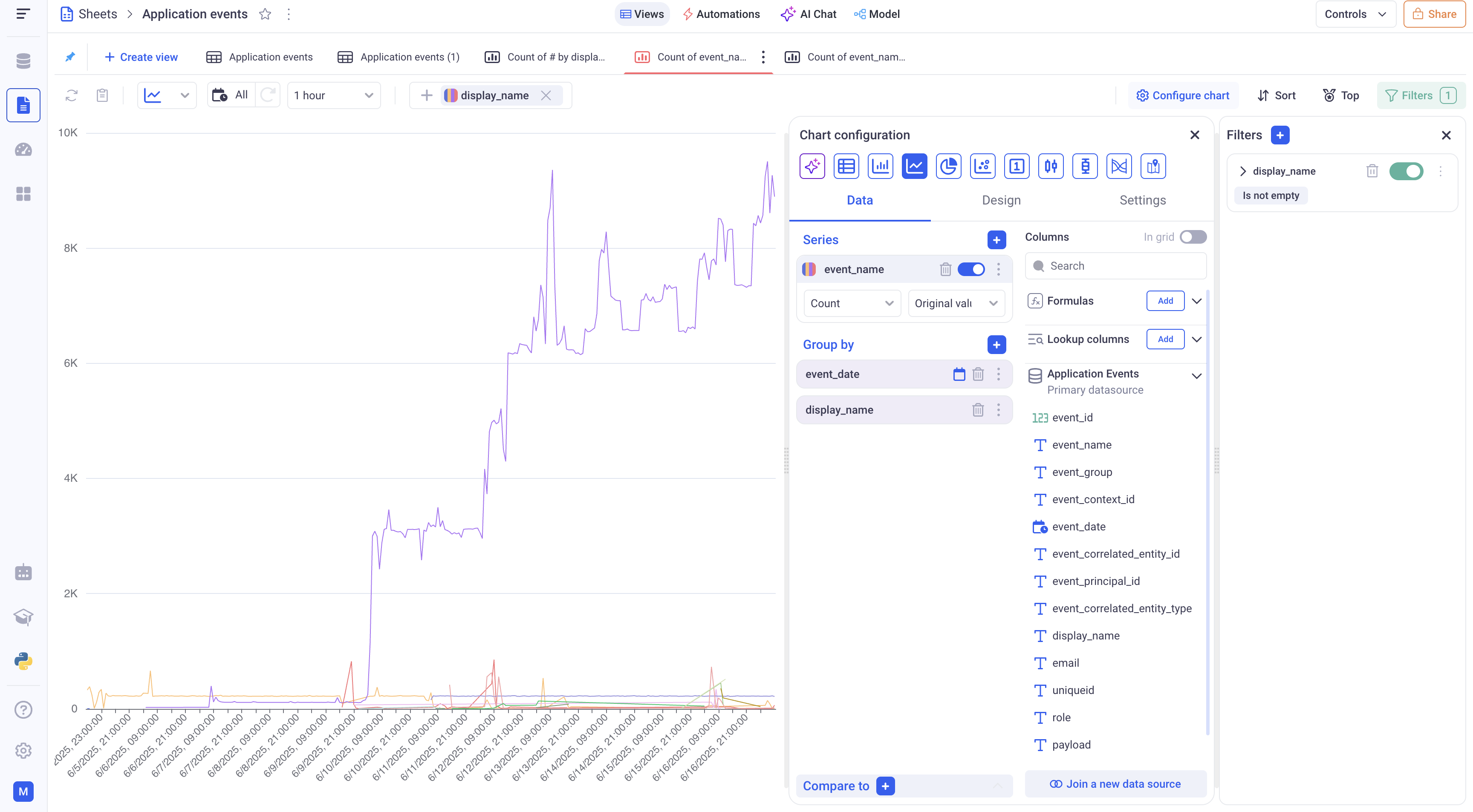
Task: Star the Application events sheet
Action: click(x=265, y=14)
